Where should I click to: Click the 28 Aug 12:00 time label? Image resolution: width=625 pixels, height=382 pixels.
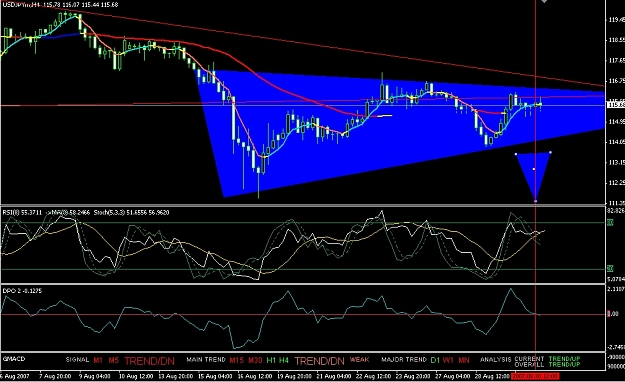(492, 376)
